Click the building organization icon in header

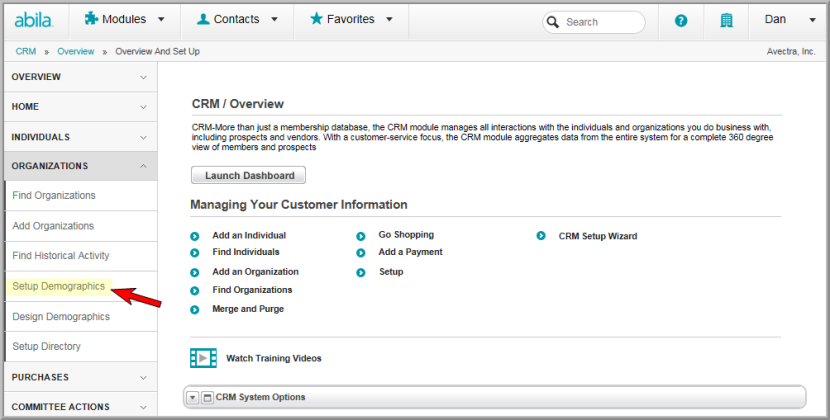point(726,21)
